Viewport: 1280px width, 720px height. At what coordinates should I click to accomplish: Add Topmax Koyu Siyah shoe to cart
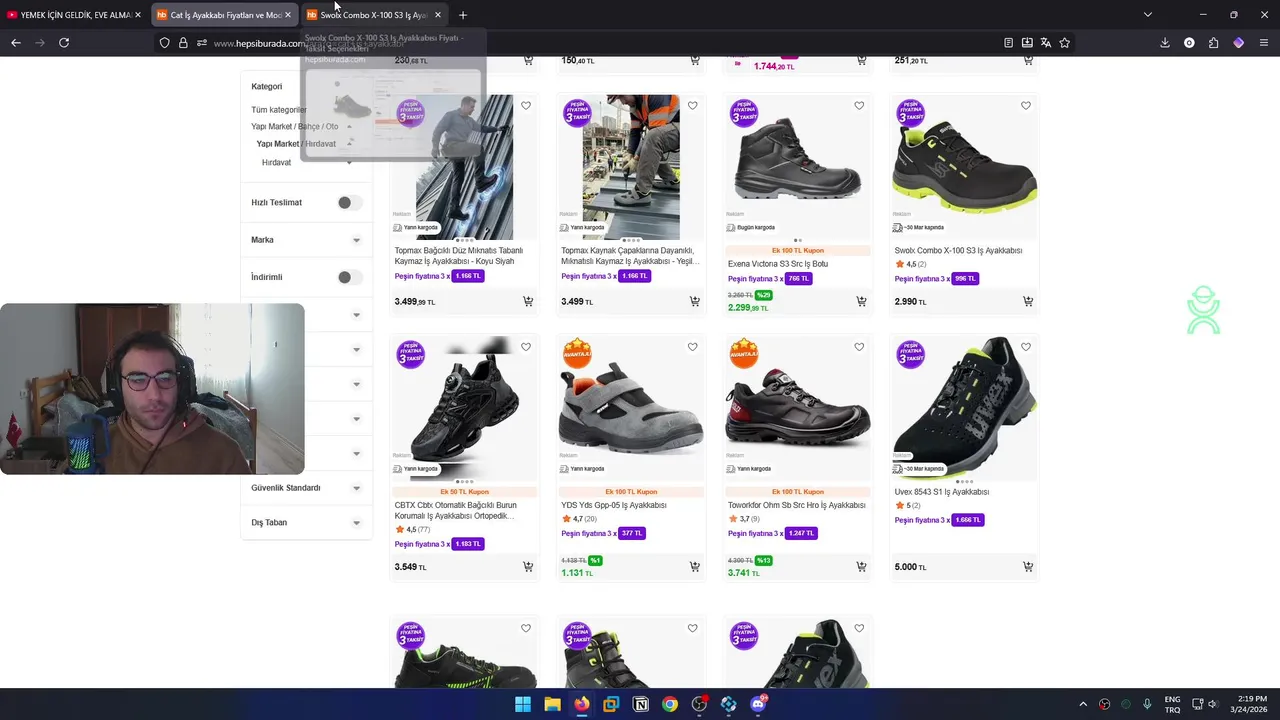[528, 301]
